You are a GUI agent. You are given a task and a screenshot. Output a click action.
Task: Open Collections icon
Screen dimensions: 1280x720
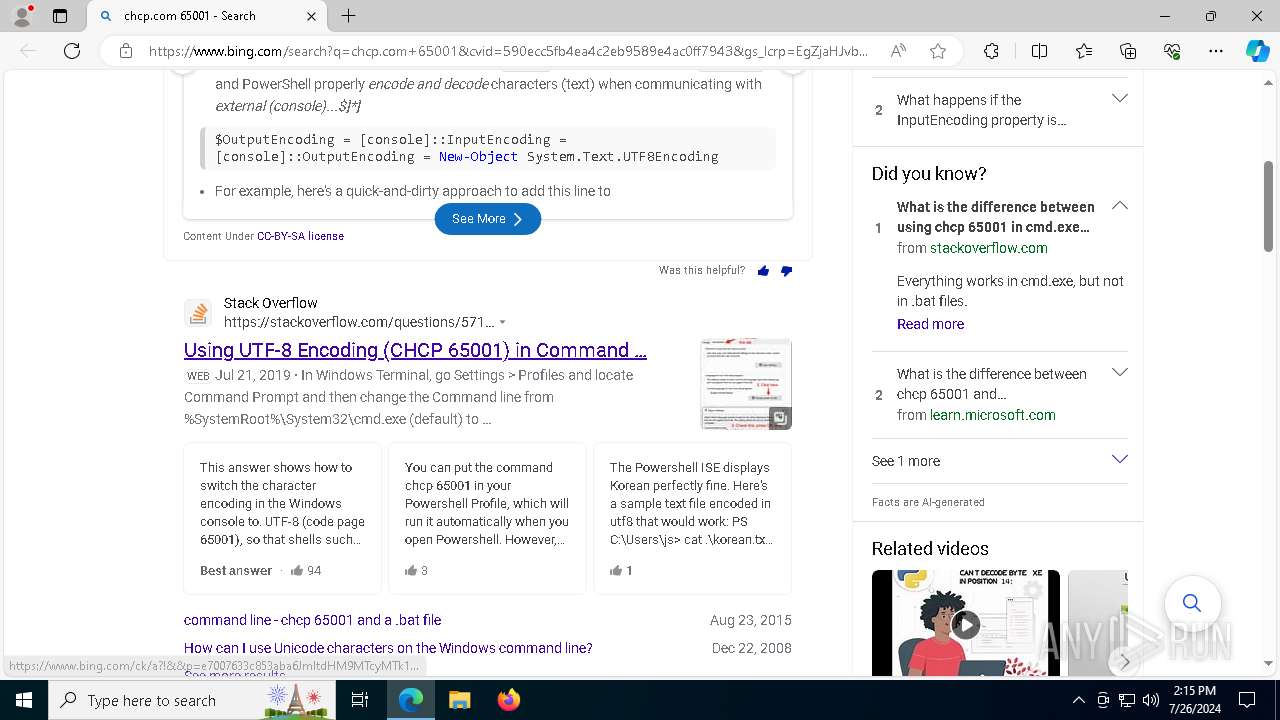tap(1128, 51)
